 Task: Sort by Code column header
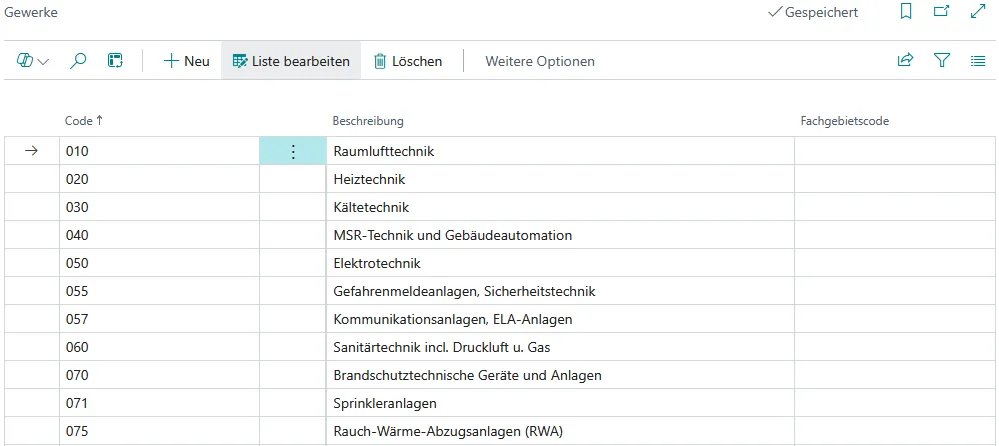point(83,120)
